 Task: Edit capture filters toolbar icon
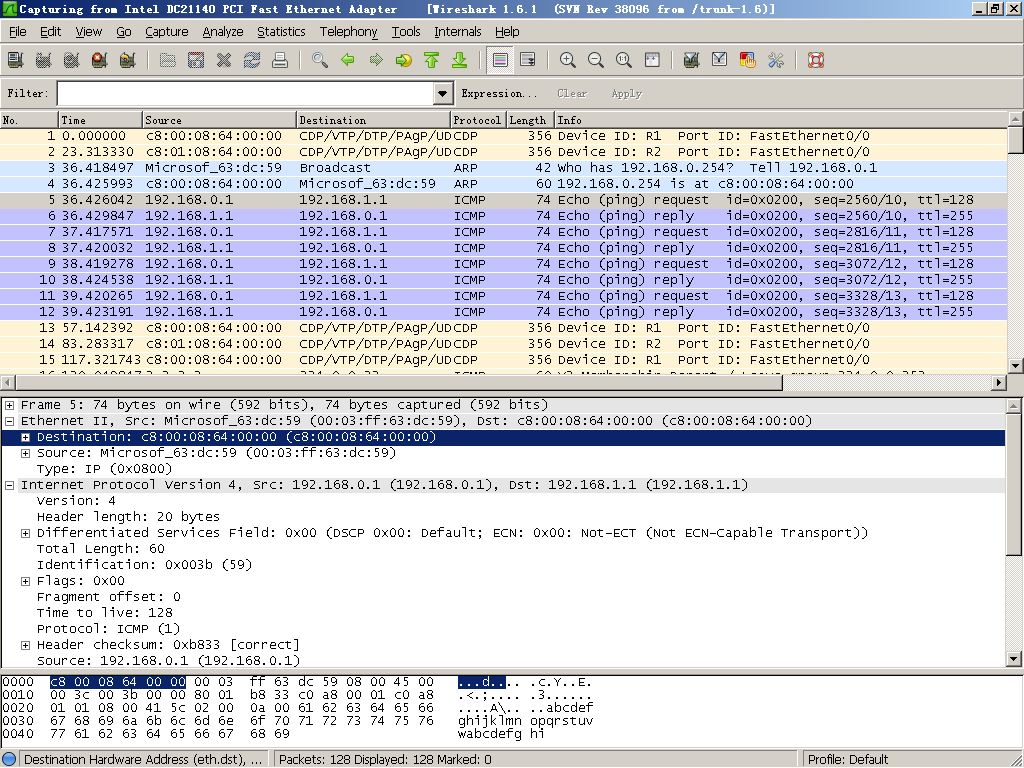[x=692, y=60]
